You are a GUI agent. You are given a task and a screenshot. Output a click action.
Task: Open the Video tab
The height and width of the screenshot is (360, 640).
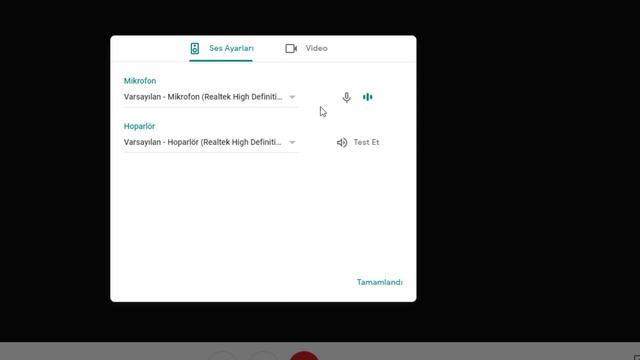tap(306, 48)
